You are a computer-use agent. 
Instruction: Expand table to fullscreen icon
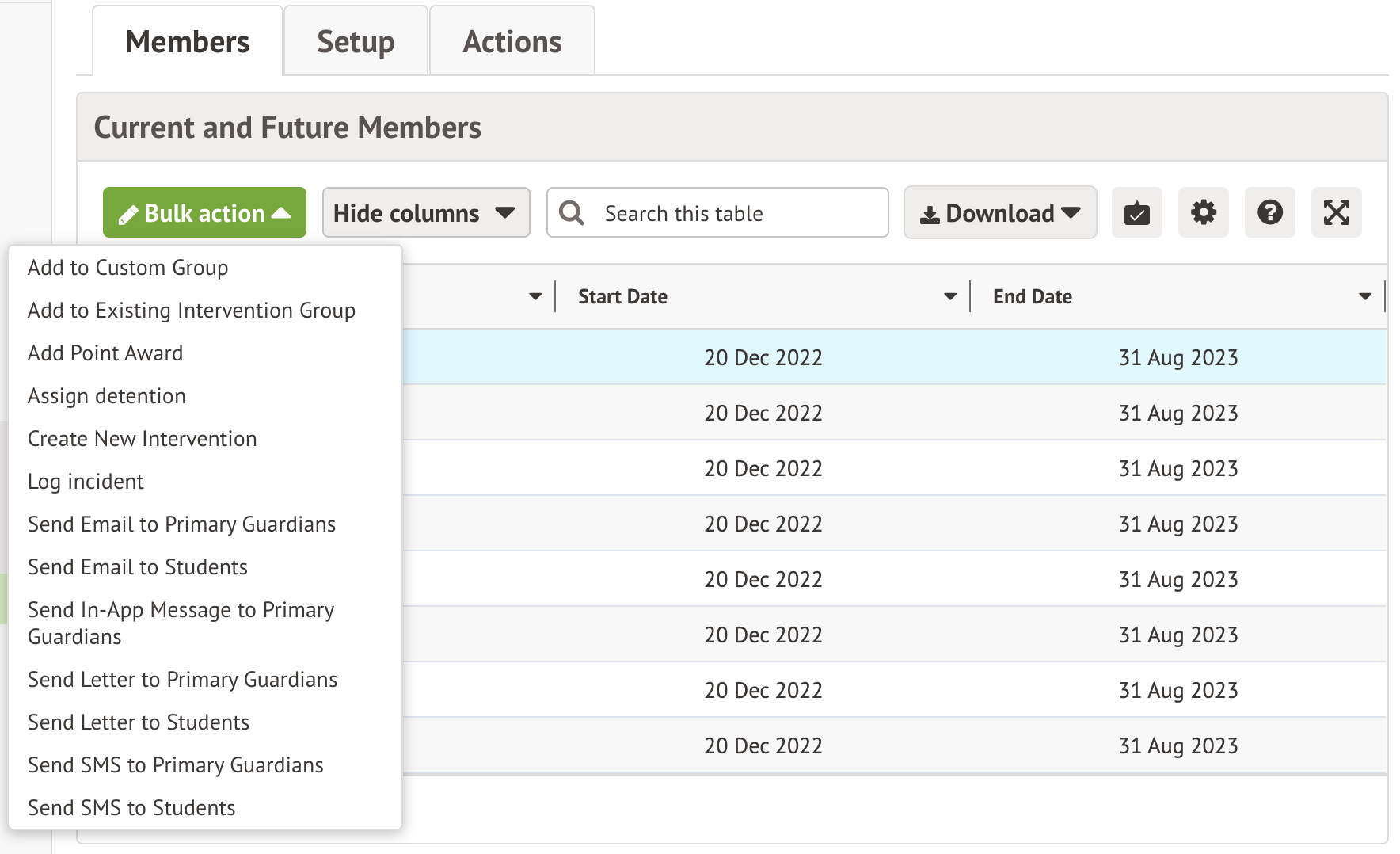1336,212
